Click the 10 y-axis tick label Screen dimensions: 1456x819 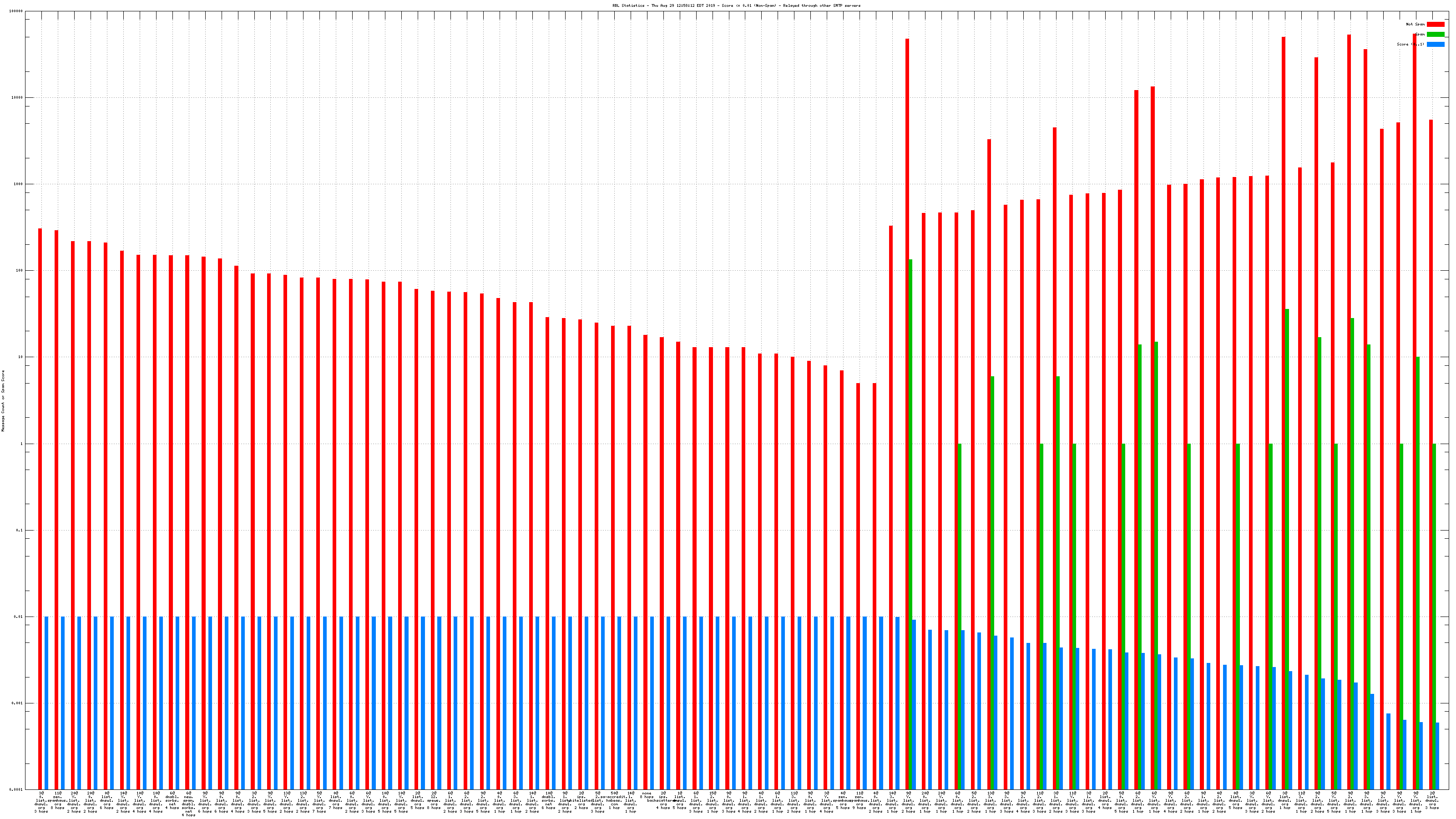tap(20, 357)
